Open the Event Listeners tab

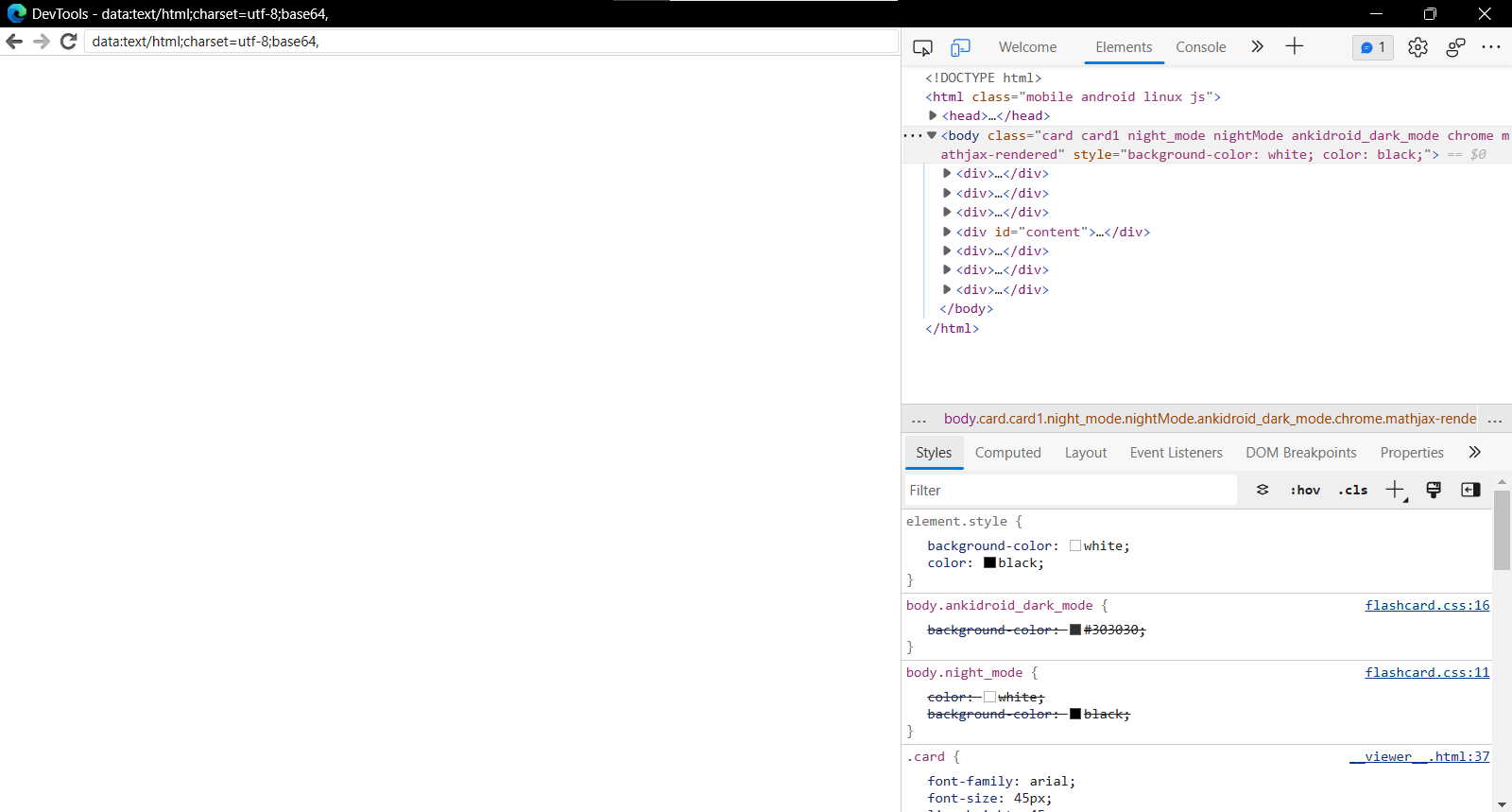[1177, 453]
